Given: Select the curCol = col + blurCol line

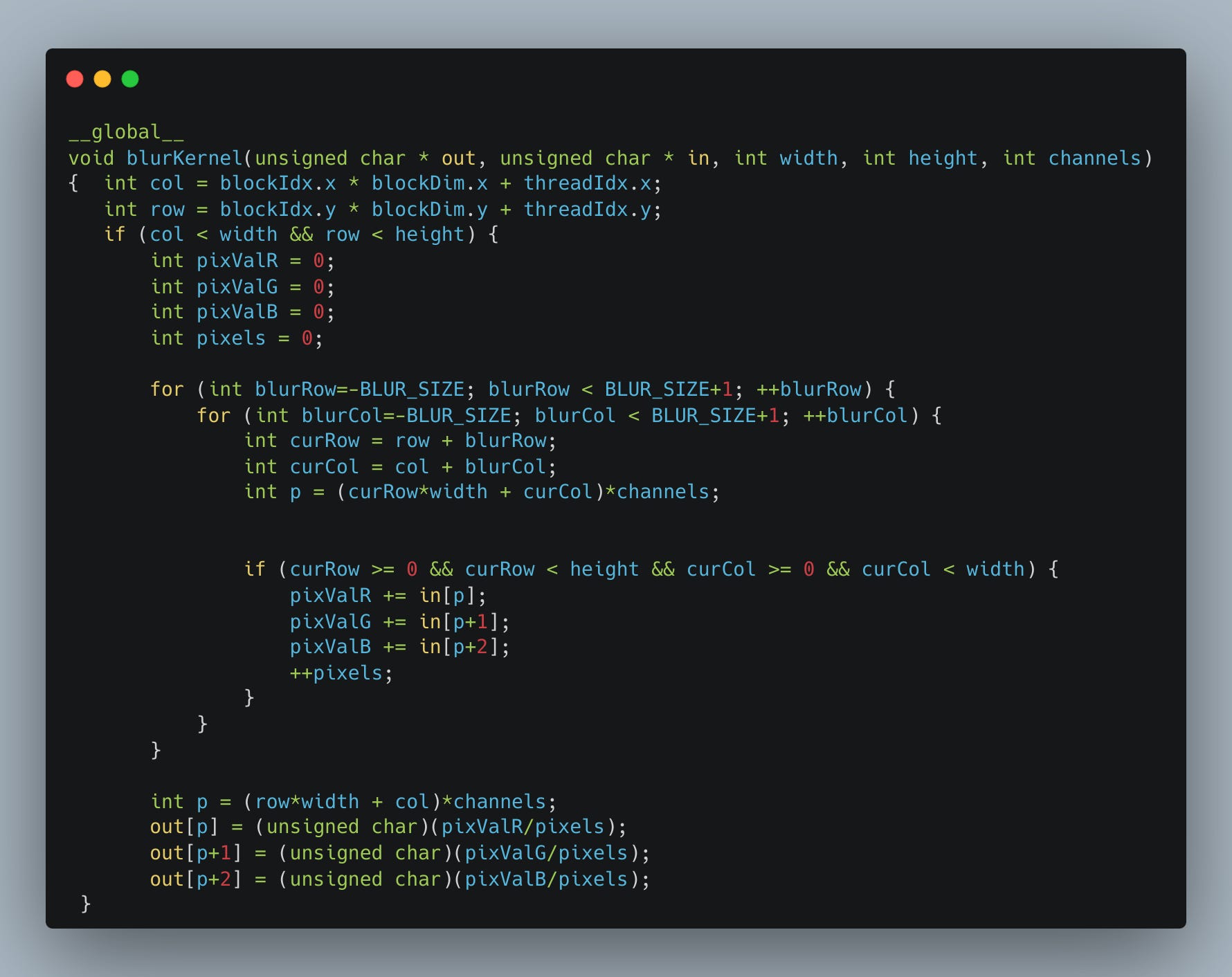Looking at the screenshot, I should point(400,466).
